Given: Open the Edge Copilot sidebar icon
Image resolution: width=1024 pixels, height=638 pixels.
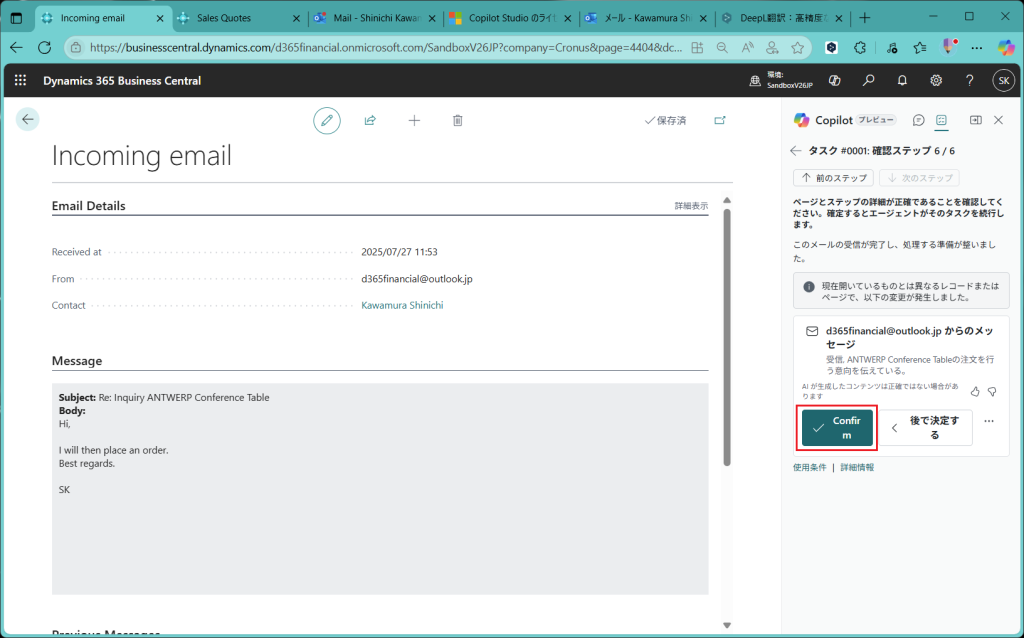Looking at the screenshot, I should coord(1006,48).
